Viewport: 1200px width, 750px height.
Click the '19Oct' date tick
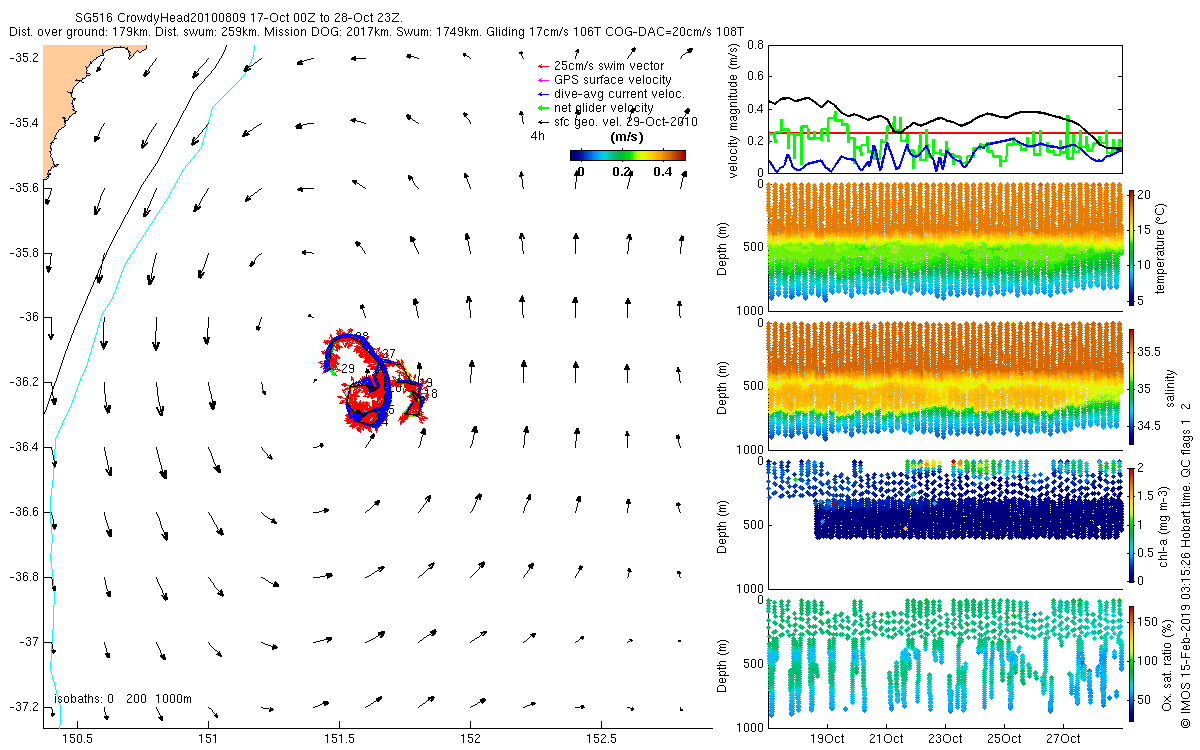827,739
